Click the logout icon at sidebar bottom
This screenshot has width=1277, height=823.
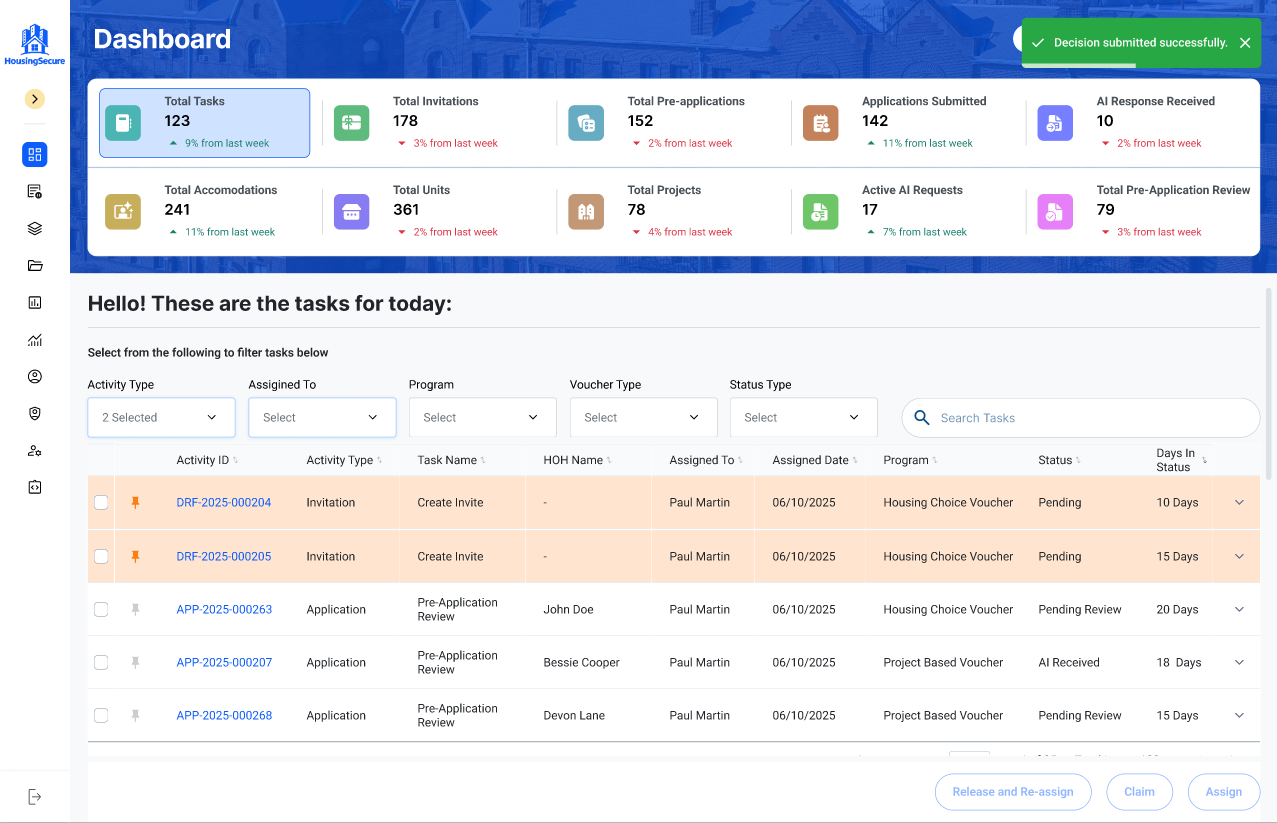pos(35,797)
